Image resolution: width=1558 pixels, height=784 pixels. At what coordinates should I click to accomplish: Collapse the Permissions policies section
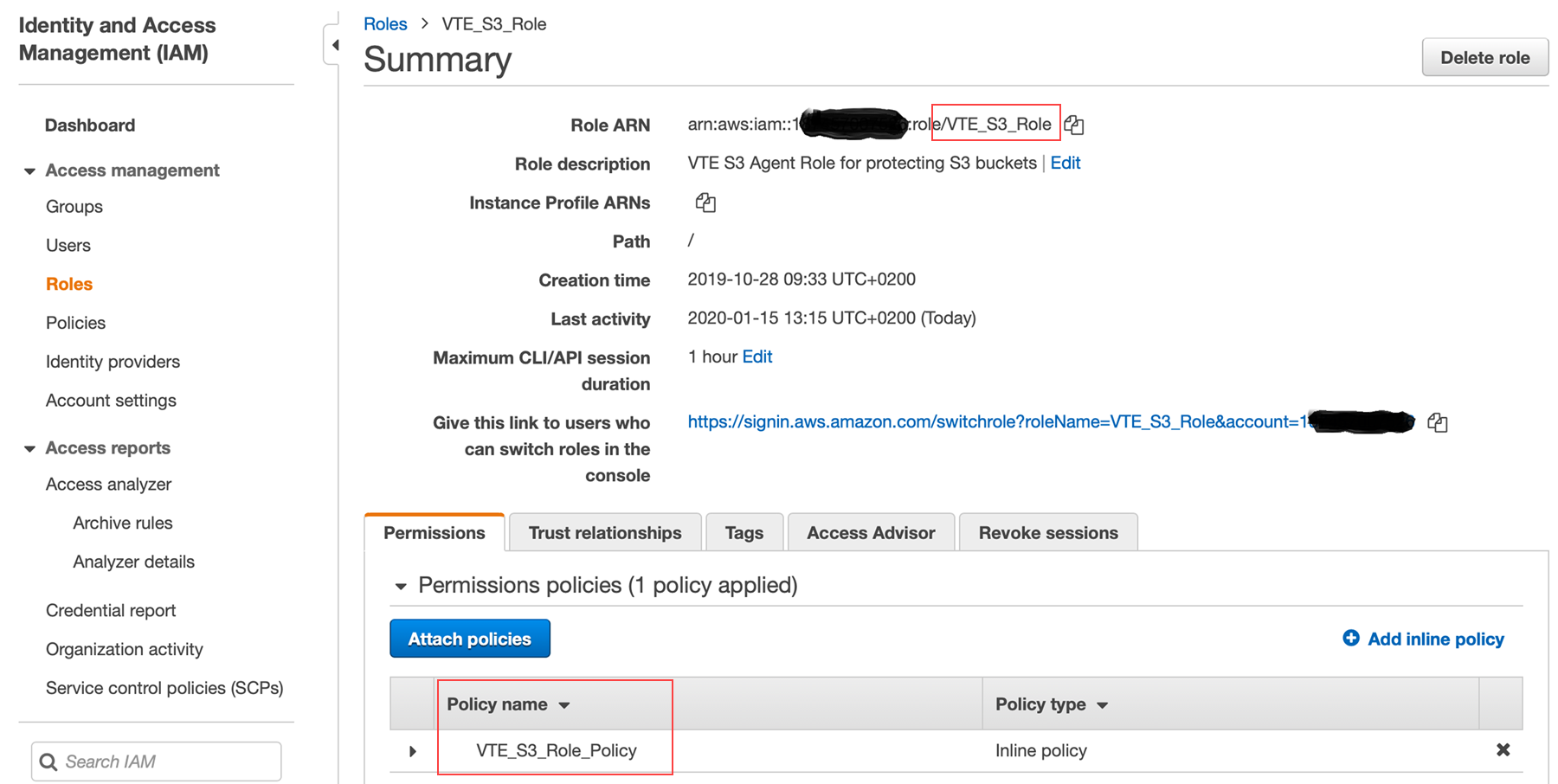point(401,587)
